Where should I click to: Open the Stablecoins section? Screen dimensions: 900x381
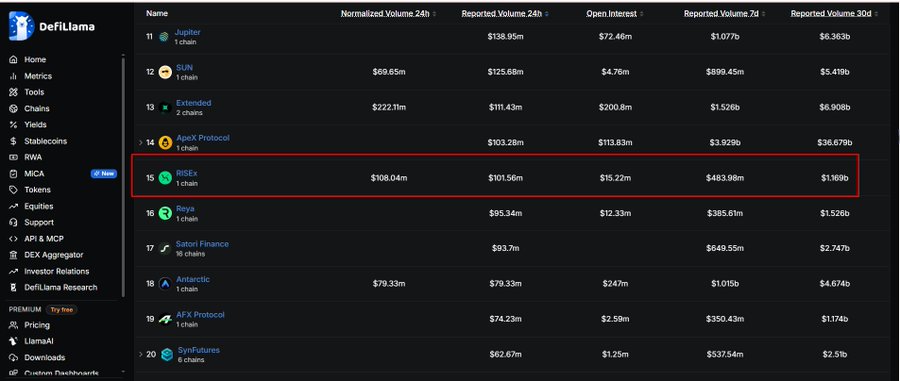point(45,141)
